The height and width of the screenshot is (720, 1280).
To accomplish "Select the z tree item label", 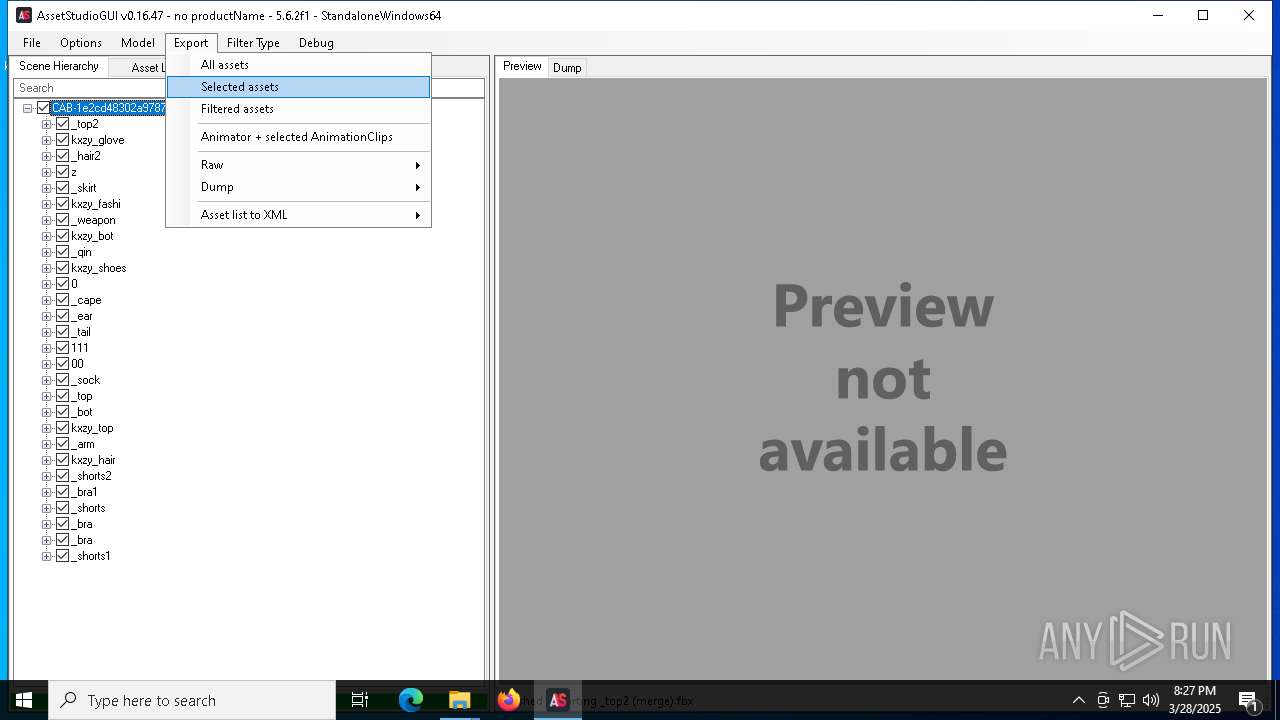I will click(74, 172).
